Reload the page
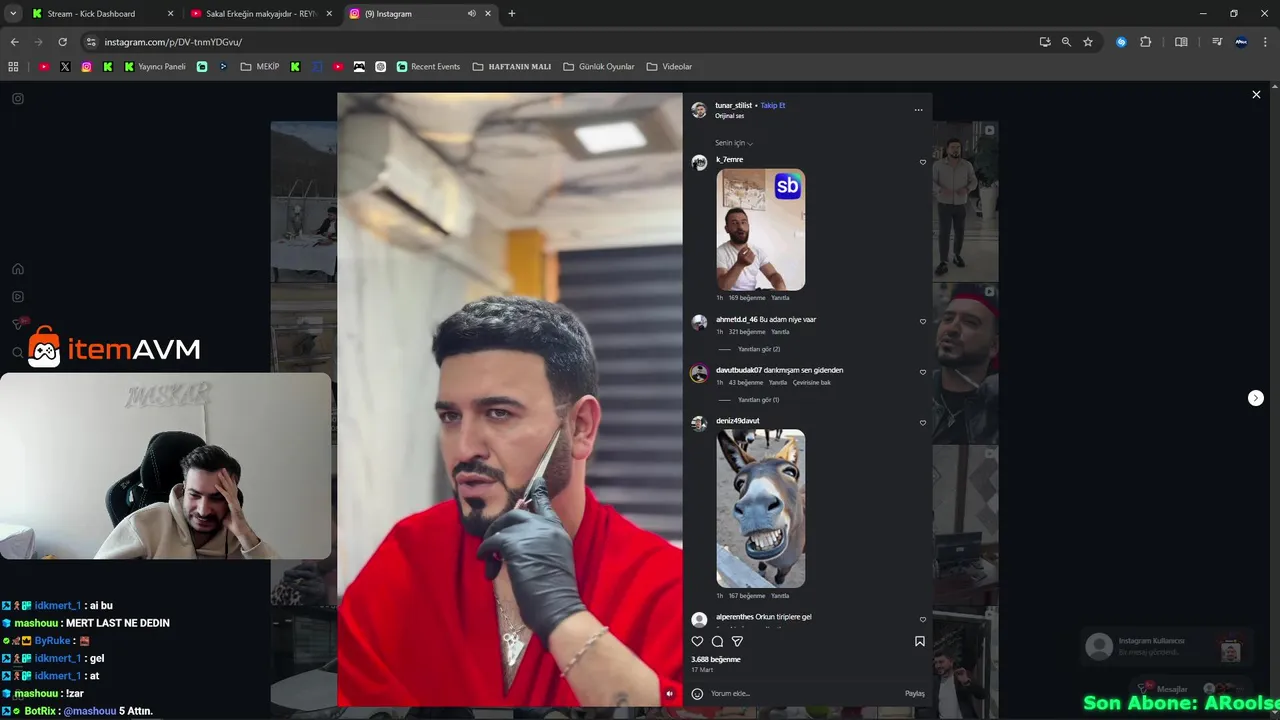Viewport: 1280px width, 720px height. [62, 42]
